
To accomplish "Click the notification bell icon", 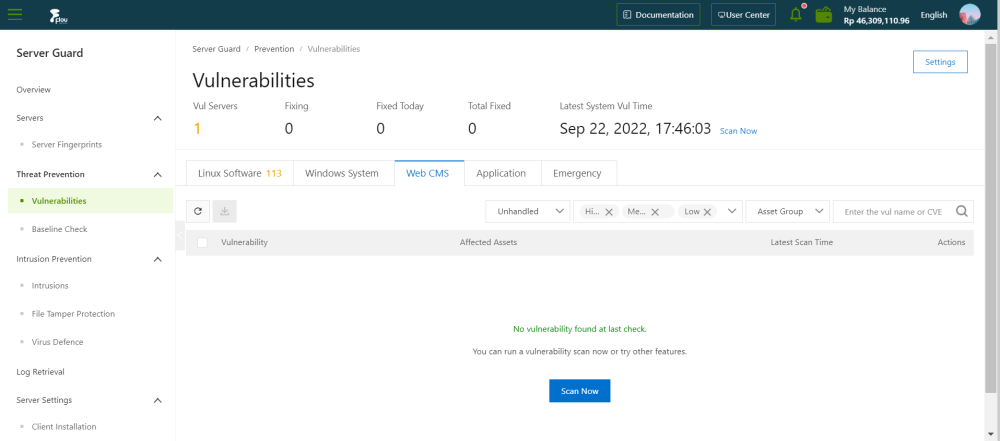I will 796,15.
